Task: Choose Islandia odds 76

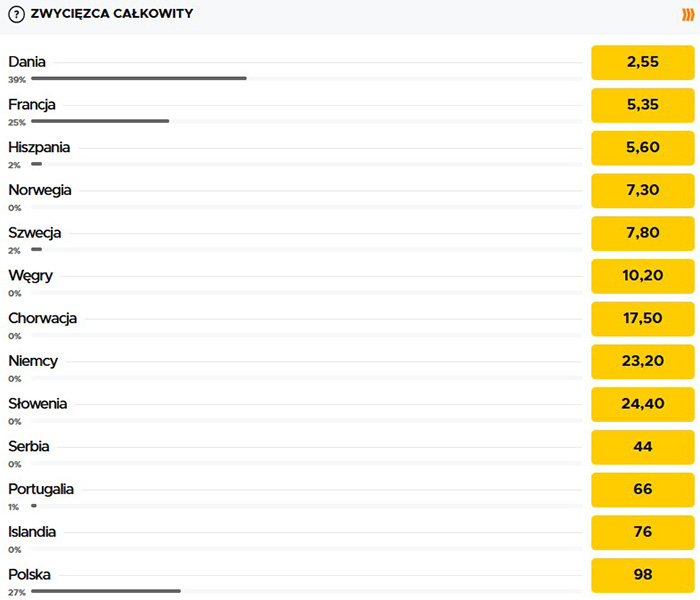Action: (x=642, y=532)
